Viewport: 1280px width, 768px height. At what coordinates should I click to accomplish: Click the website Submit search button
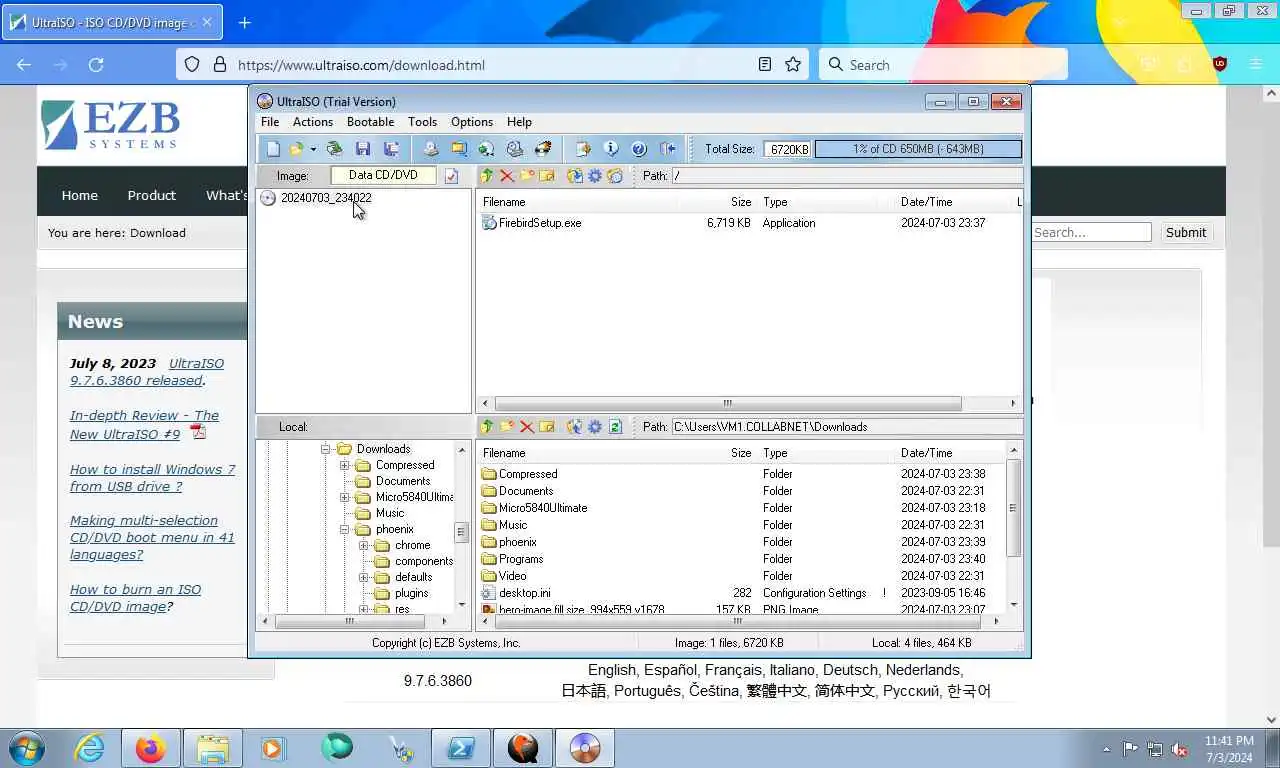pyautogui.click(x=1186, y=232)
